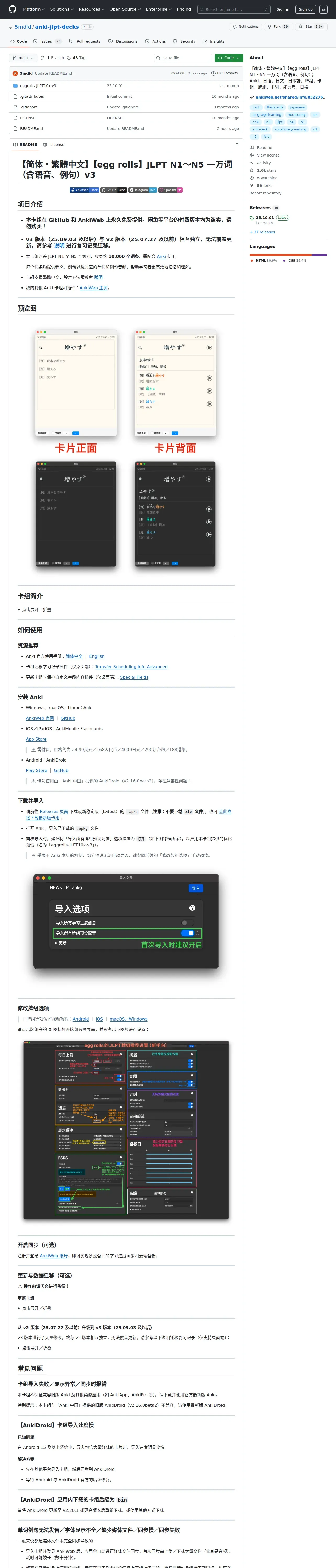The image size is (336, 1568).
Task: Click the file icon beside LICENSE
Action: [x=15, y=118]
